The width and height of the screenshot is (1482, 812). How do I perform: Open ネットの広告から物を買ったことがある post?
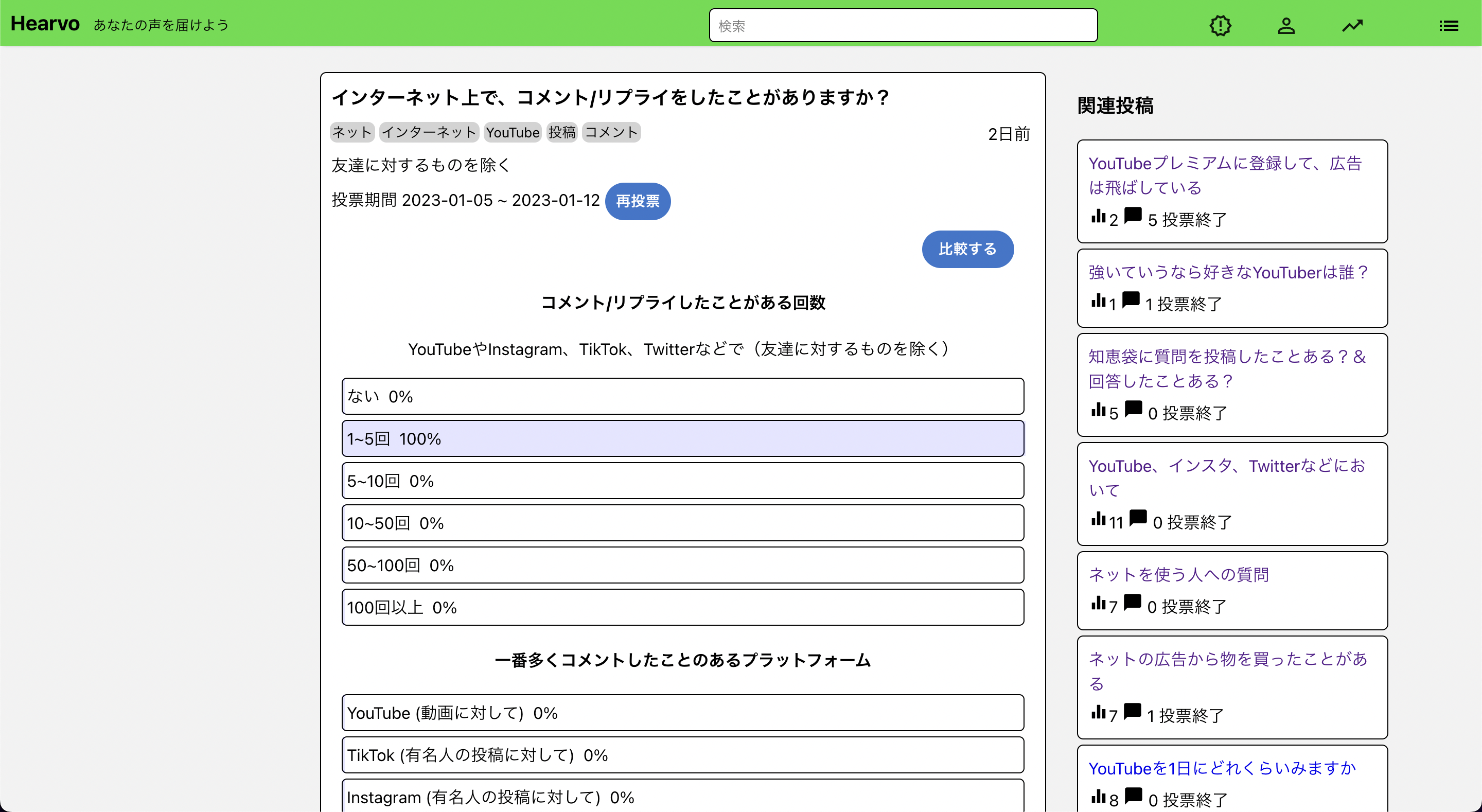[x=1228, y=672]
